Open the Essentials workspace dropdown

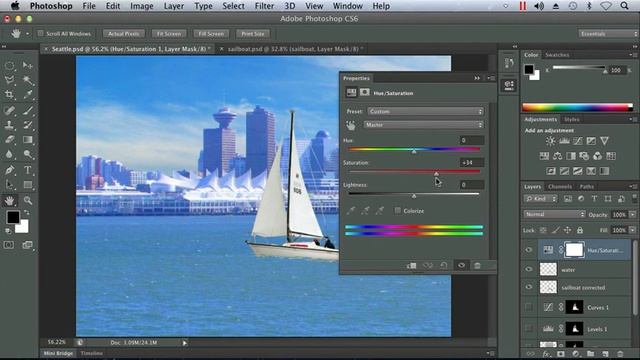608,34
